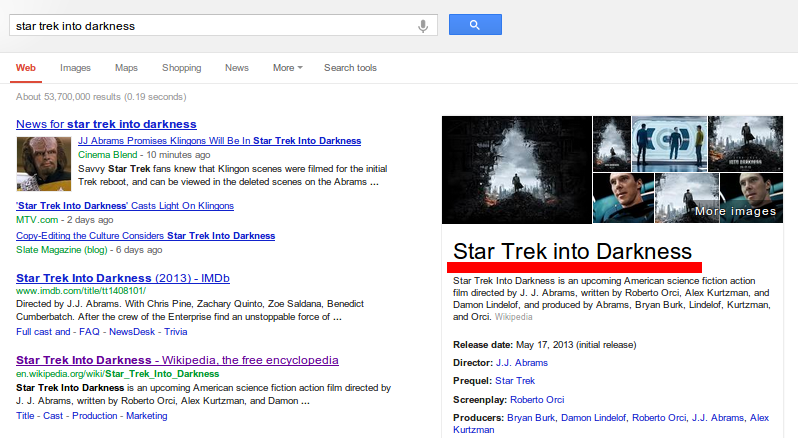
Task: Switch to the Images tab
Action: [75, 68]
